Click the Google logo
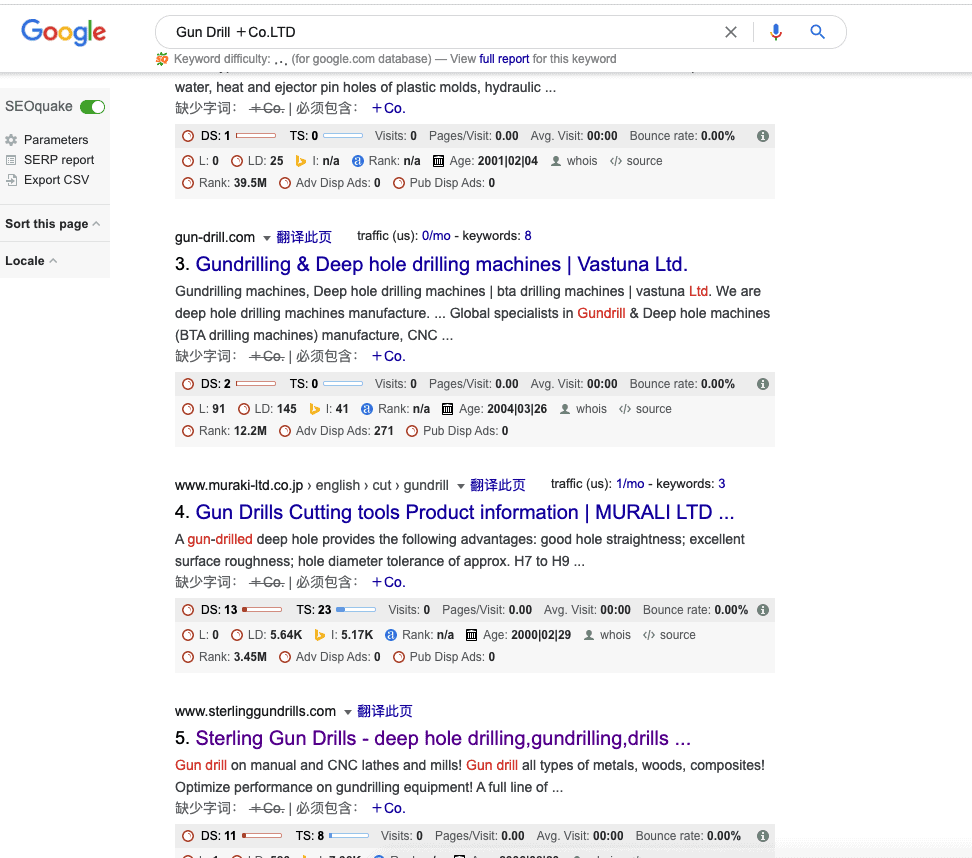972x858 pixels. [x=63, y=32]
